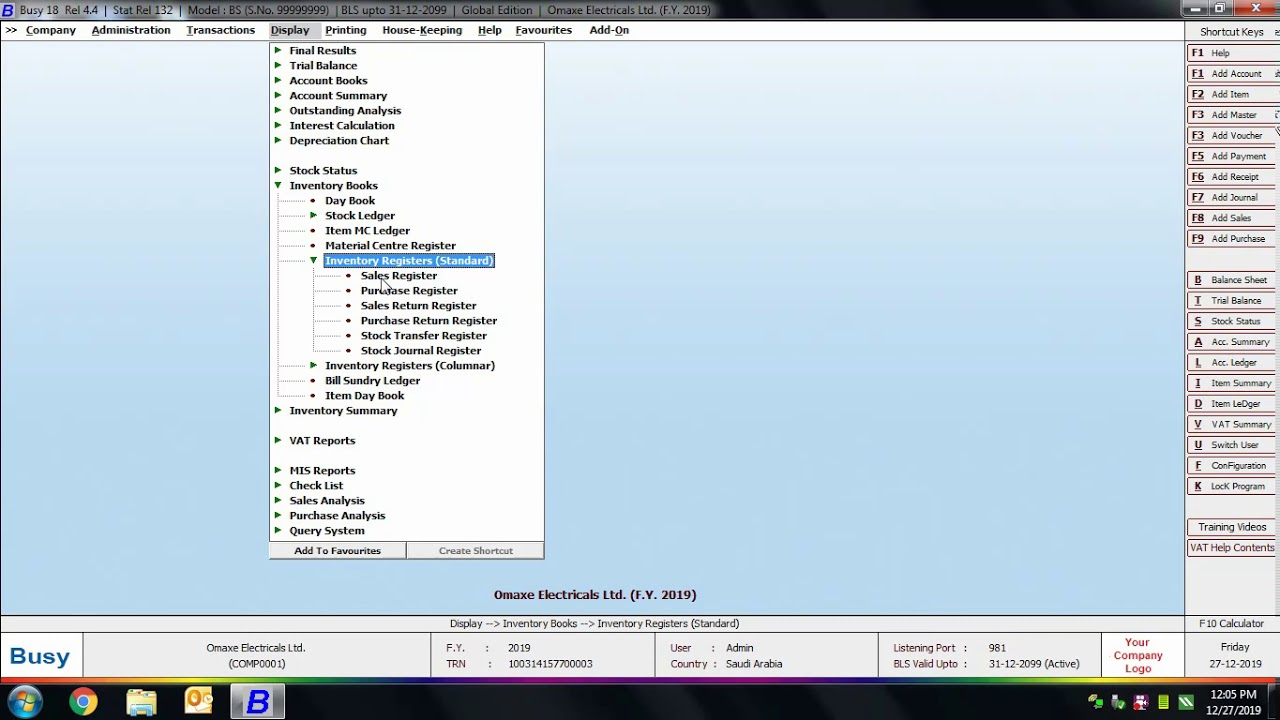This screenshot has width=1280, height=720.
Task: Click the Lock Program shortcut
Action: (1232, 486)
